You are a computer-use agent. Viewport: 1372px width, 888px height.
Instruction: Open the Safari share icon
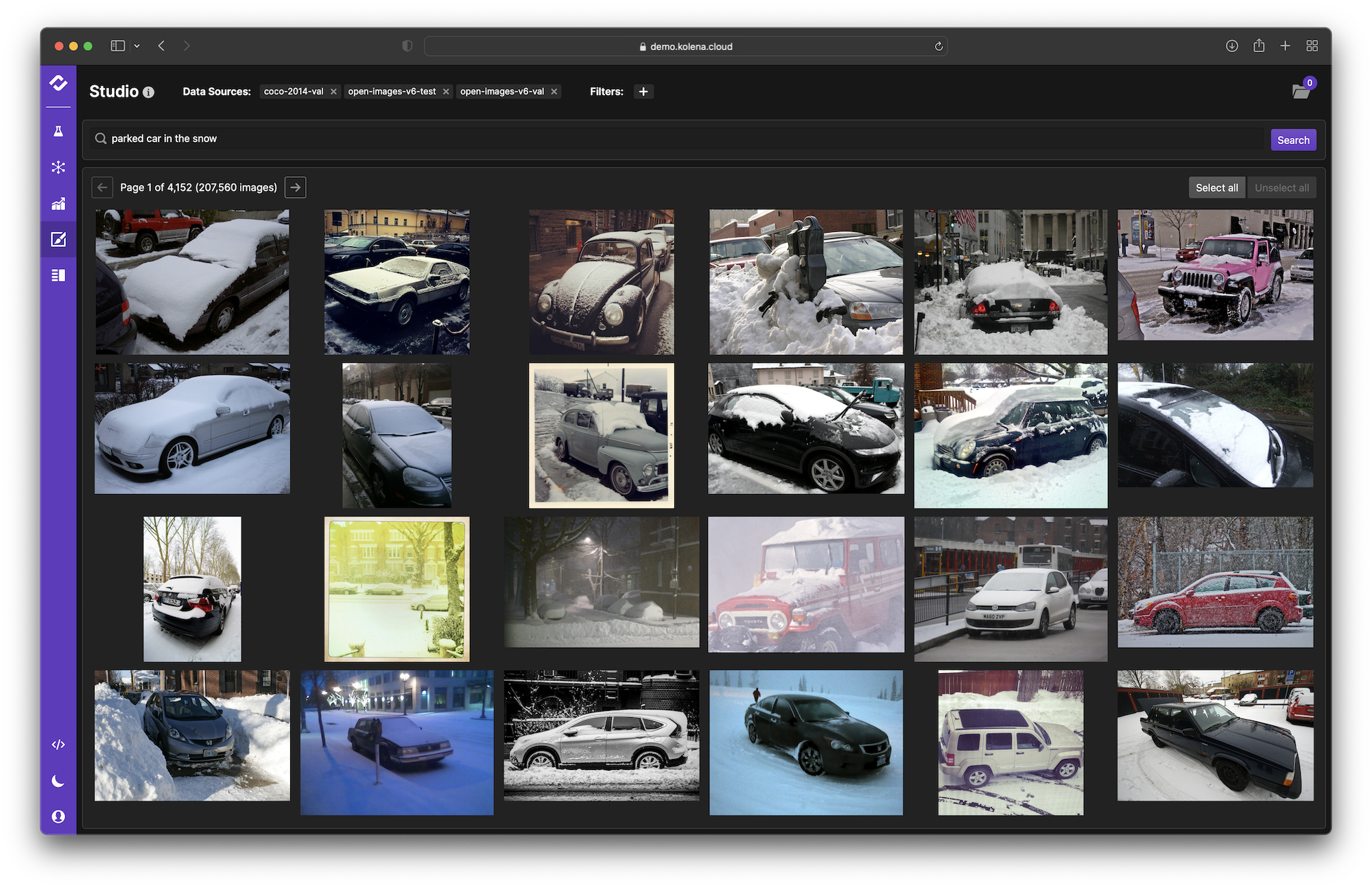pyautogui.click(x=1259, y=45)
